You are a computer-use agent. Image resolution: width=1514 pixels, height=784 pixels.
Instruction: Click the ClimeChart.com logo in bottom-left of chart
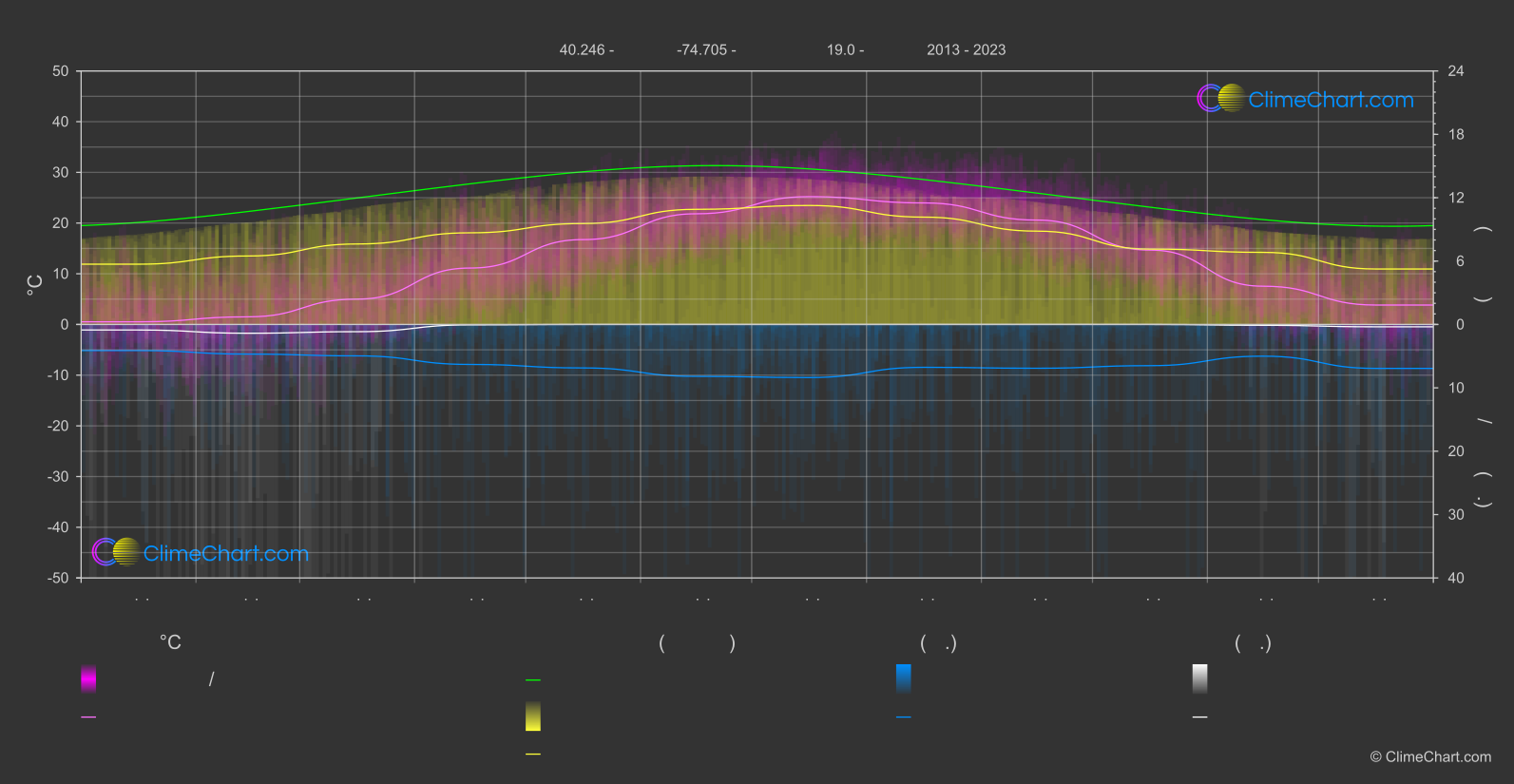pos(201,553)
